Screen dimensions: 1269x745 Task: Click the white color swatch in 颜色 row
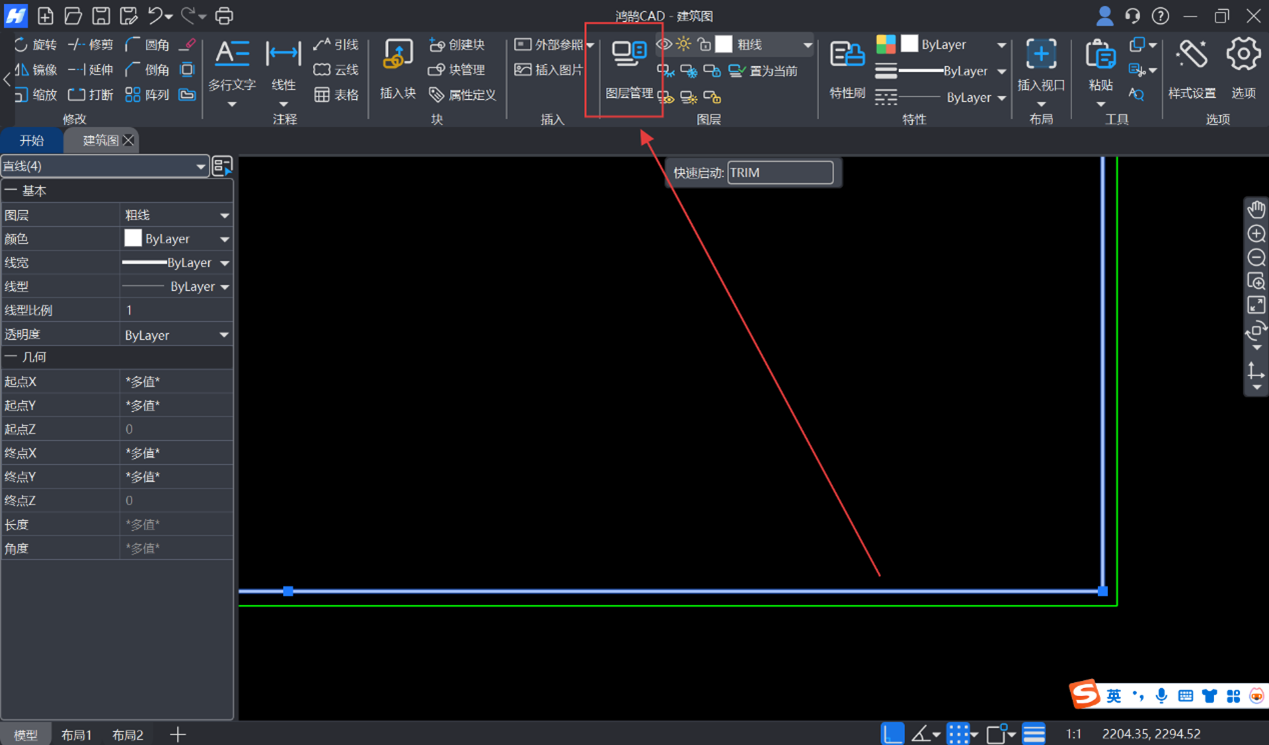(133, 239)
